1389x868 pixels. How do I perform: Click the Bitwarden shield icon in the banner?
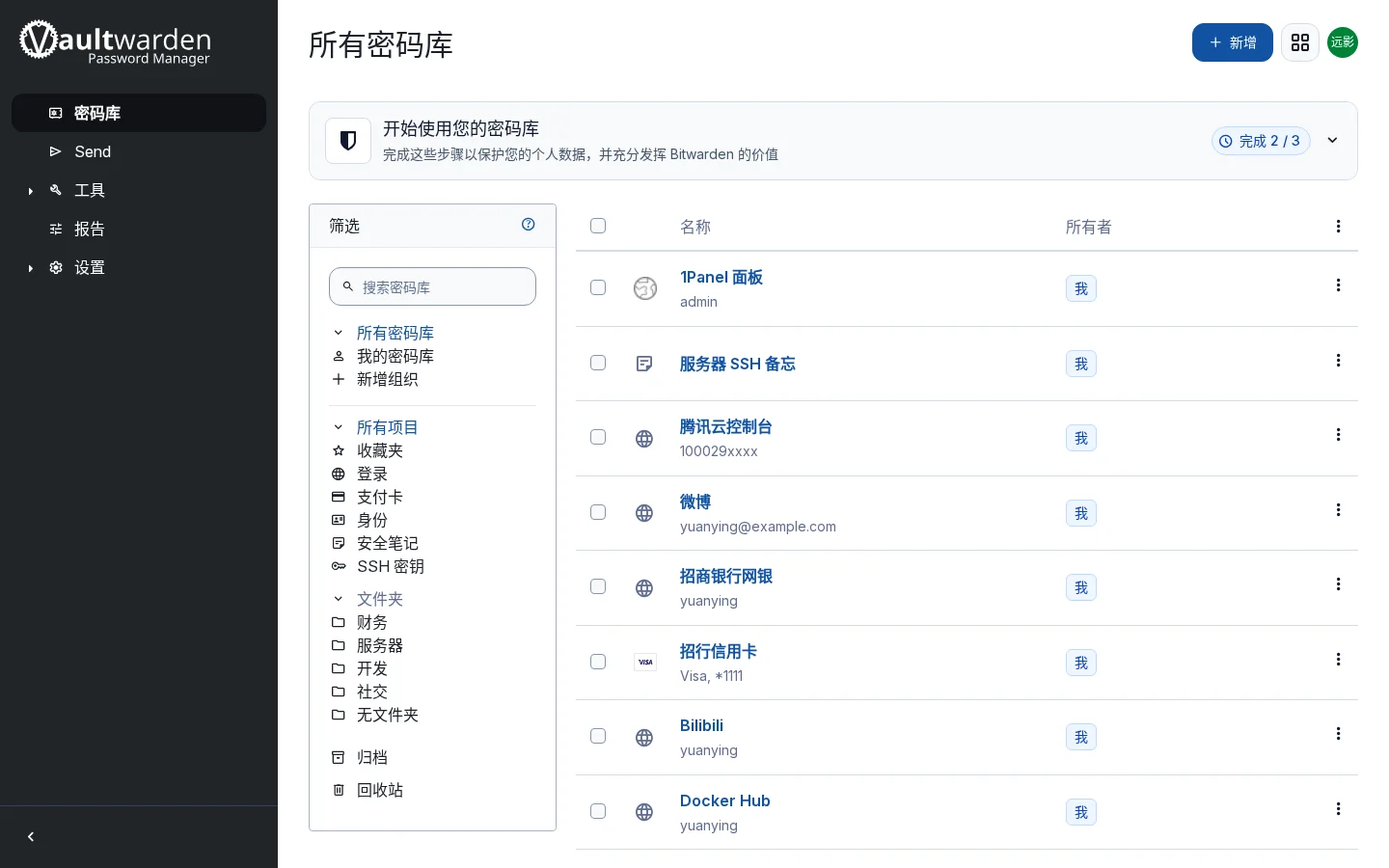click(348, 141)
